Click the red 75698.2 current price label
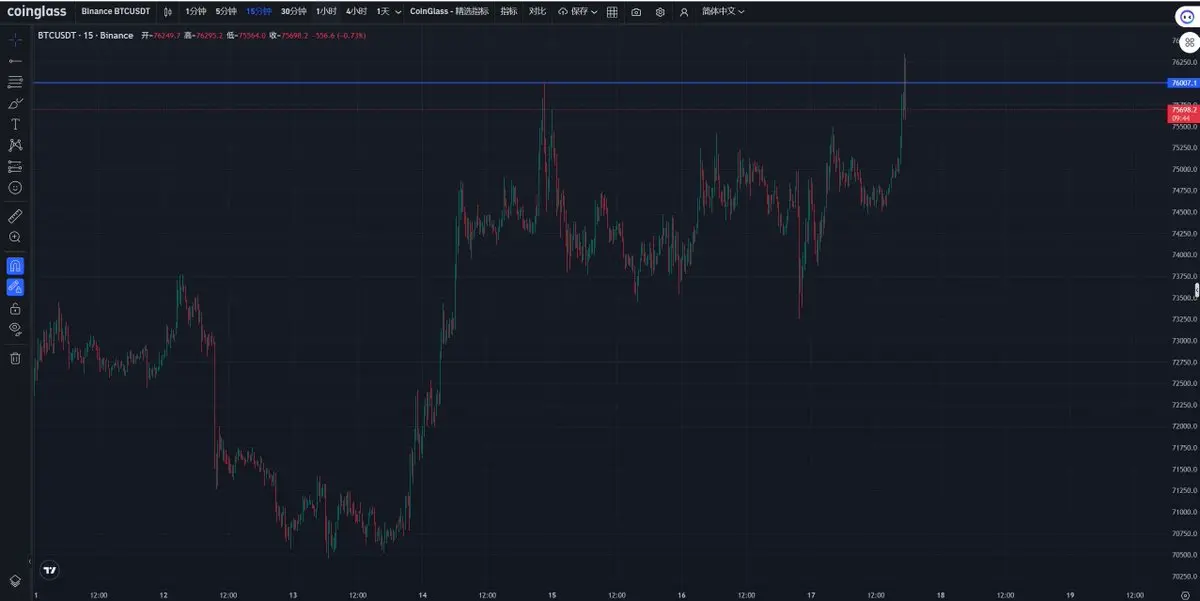Image resolution: width=1200 pixels, height=601 pixels. 1182,114
